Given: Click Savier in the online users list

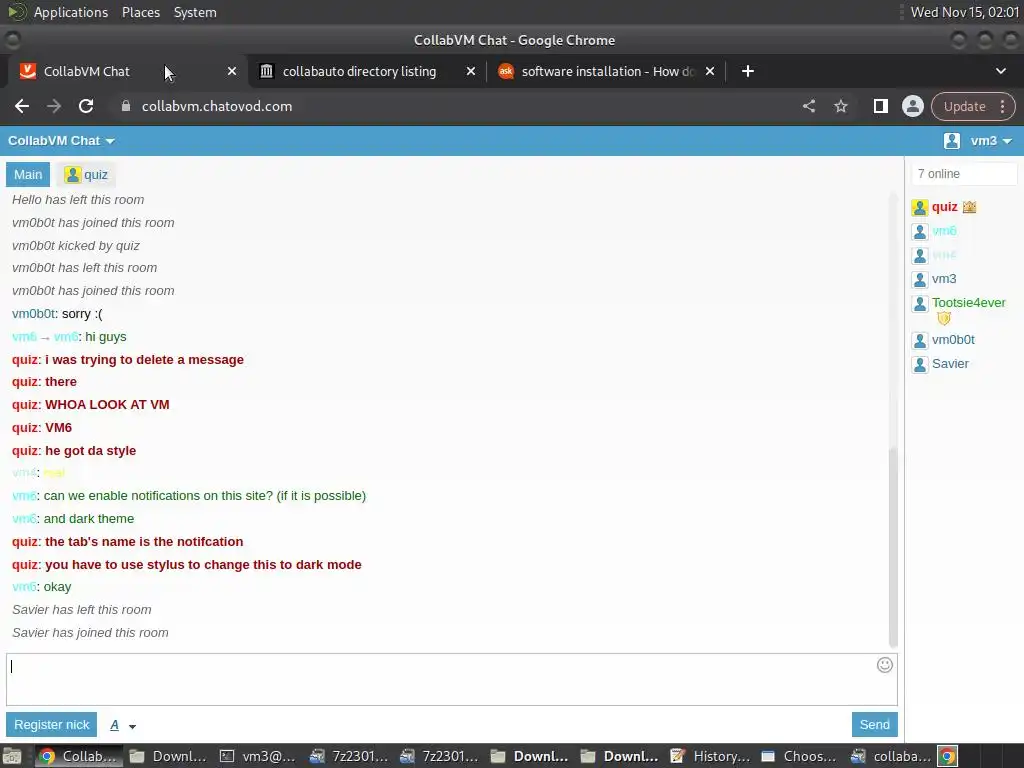Looking at the screenshot, I should pyautogui.click(x=950, y=364).
